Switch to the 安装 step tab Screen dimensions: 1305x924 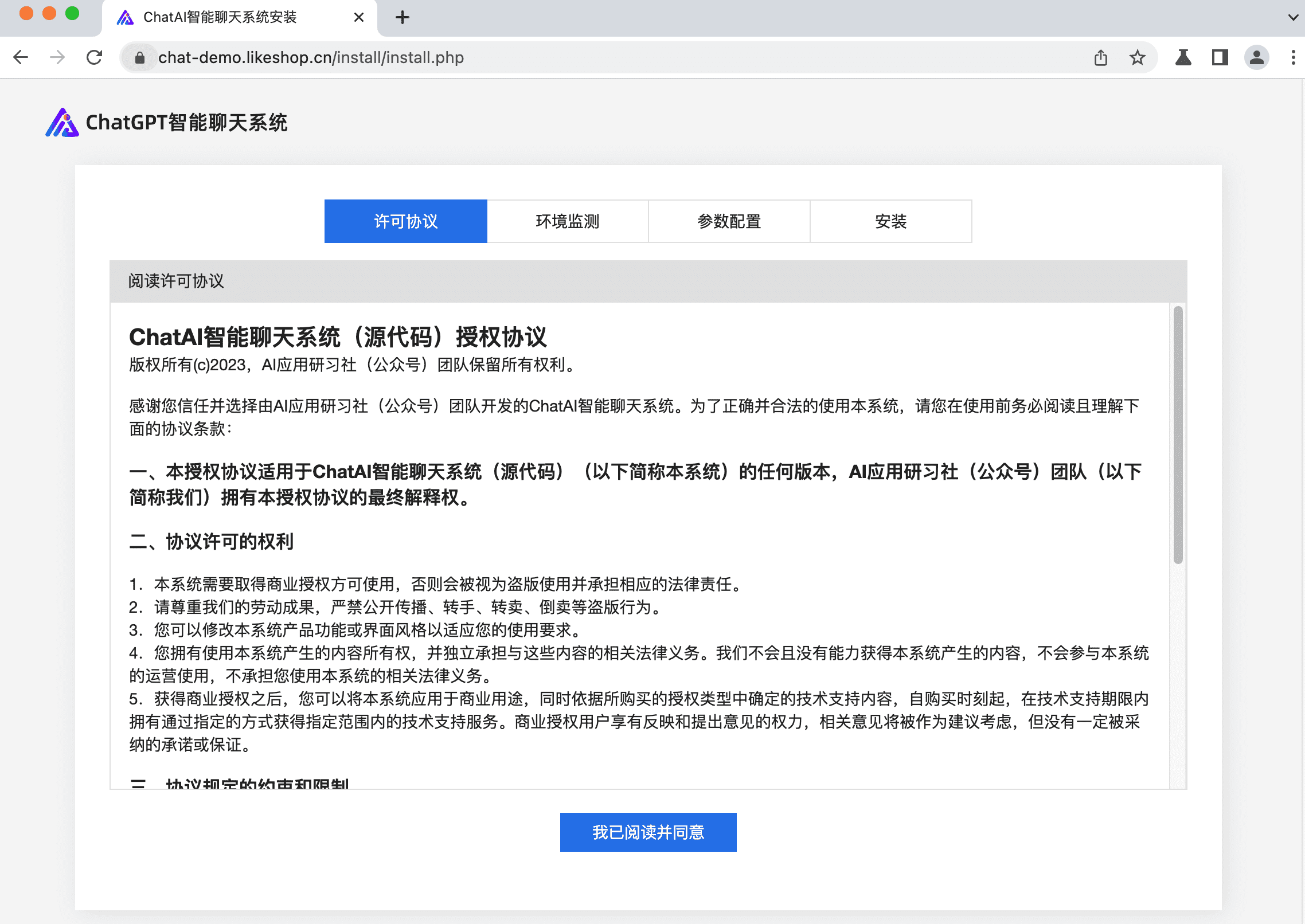coord(891,221)
